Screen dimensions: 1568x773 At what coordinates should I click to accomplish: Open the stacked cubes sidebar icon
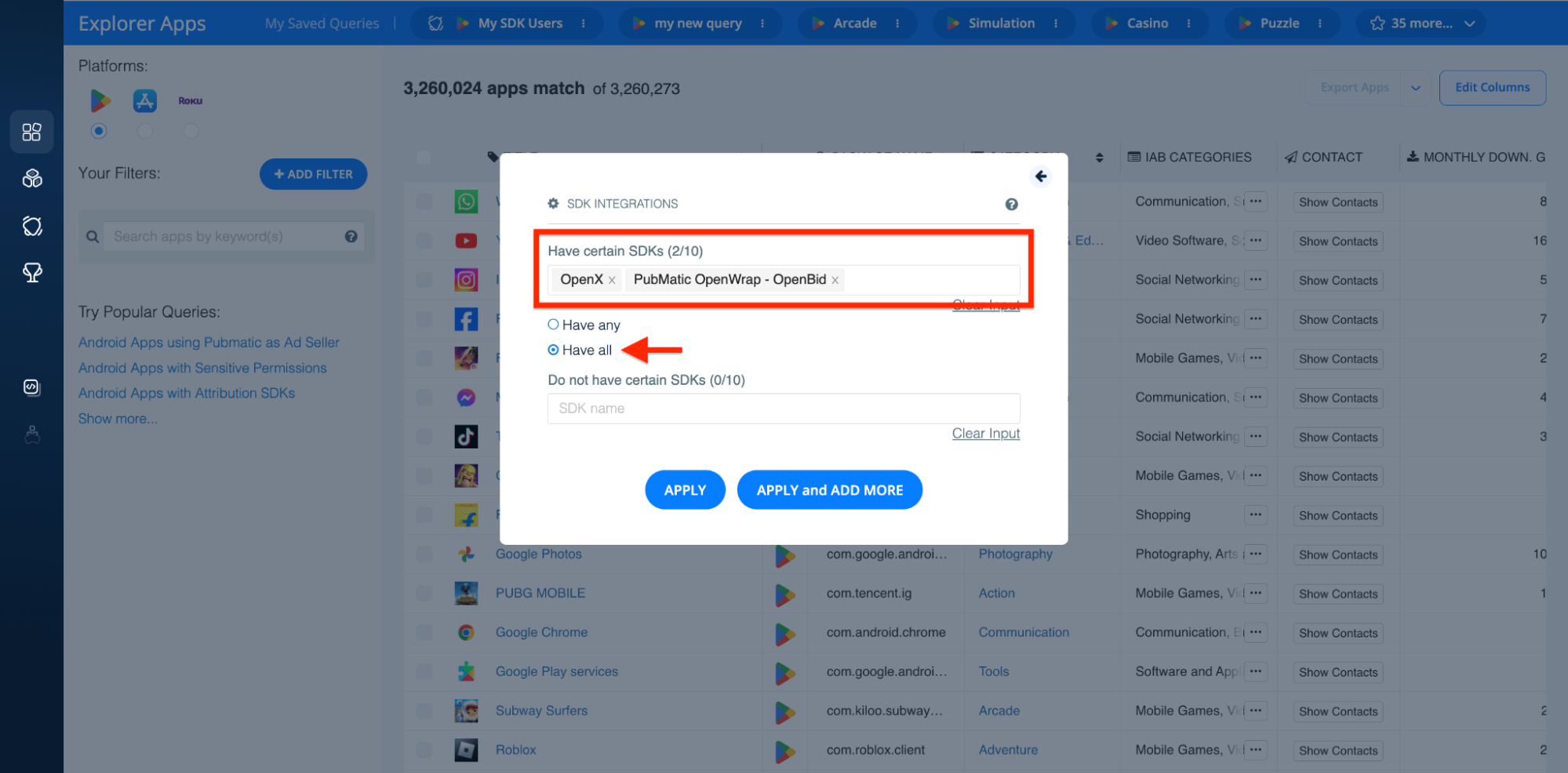(32, 179)
